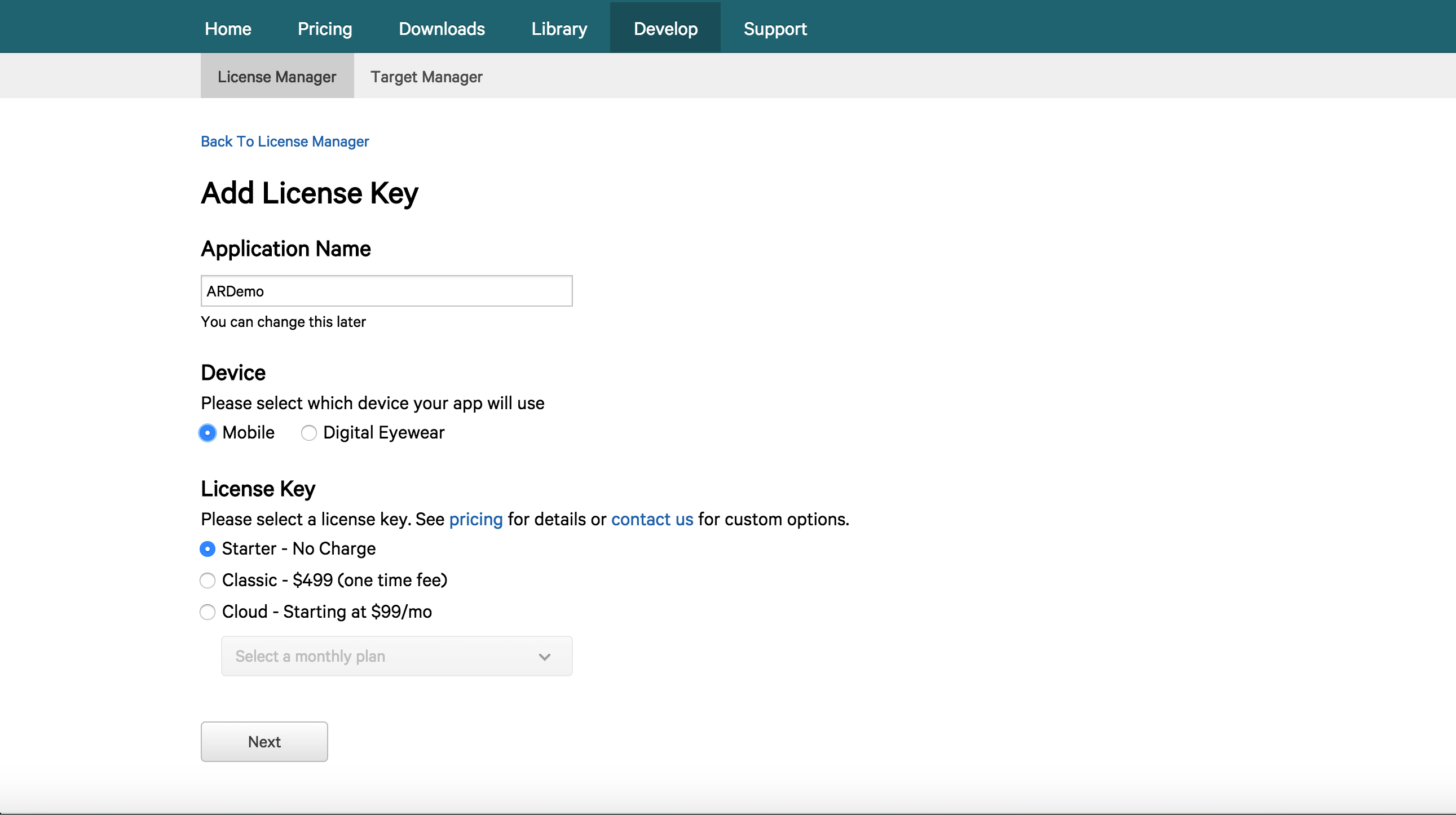
Task: Expand the monthly plan dropdown selector
Action: (x=397, y=655)
